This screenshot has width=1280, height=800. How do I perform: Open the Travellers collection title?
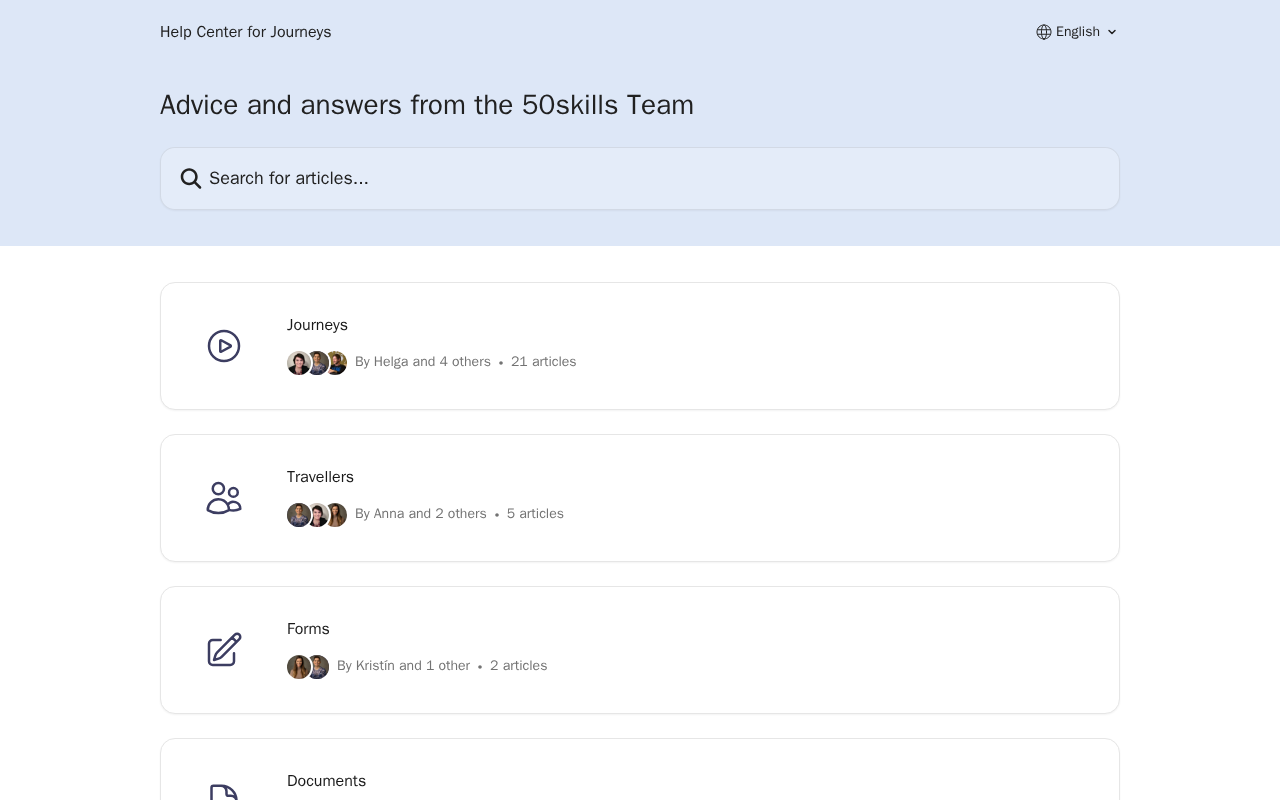point(320,477)
